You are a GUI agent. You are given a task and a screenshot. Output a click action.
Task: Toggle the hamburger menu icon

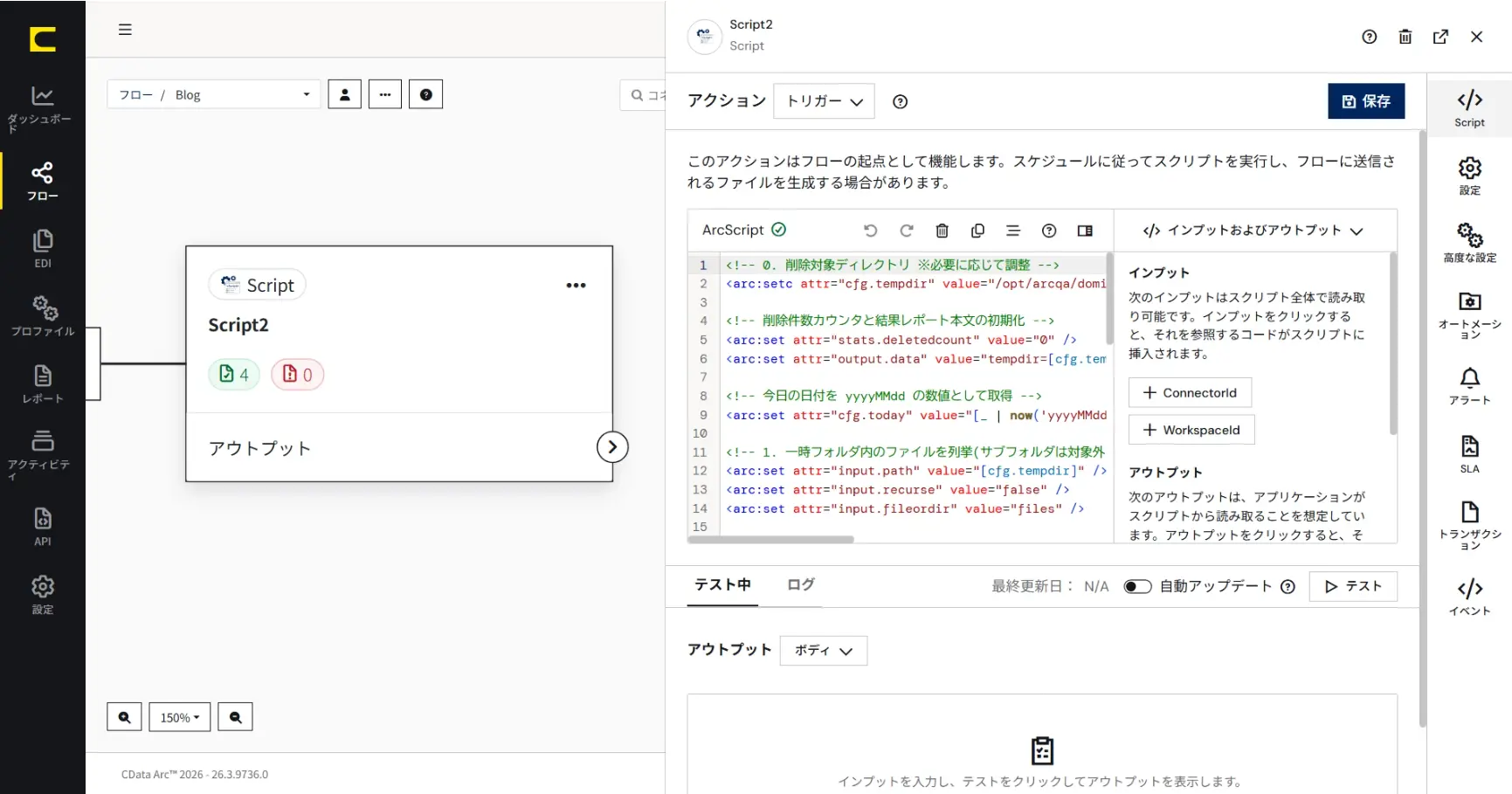pos(125,30)
